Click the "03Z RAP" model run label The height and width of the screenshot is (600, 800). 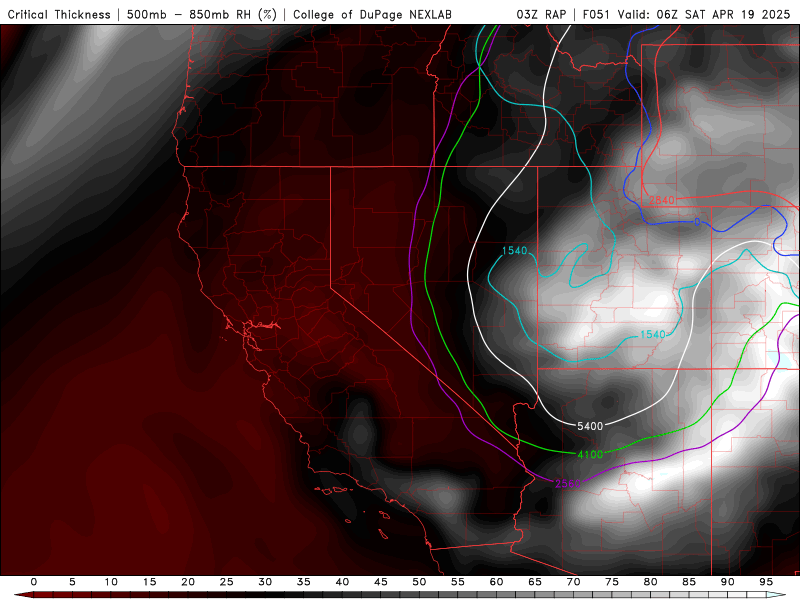(x=541, y=14)
